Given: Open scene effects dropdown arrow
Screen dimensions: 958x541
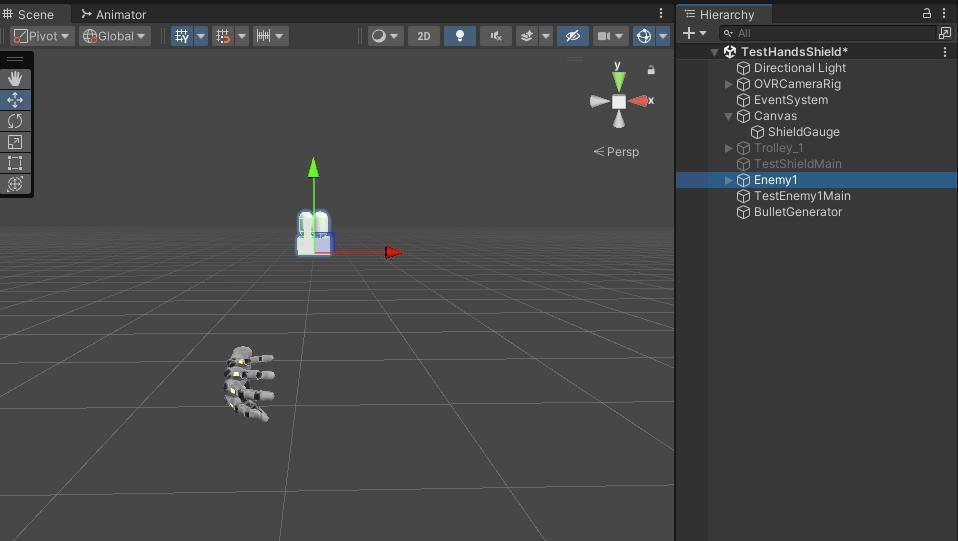Looking at the screenshot, I should (x=546, y=36).
